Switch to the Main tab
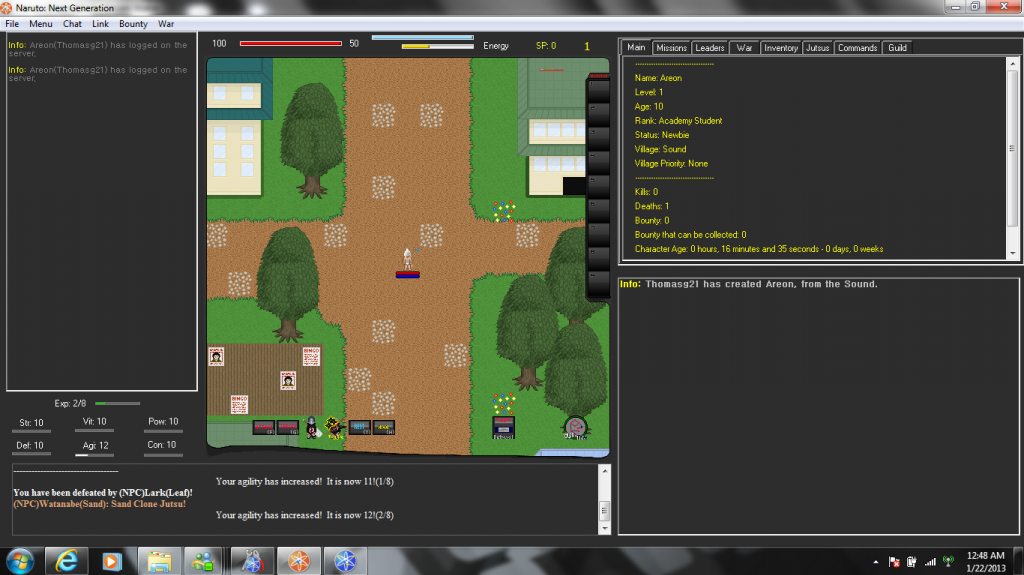This screenshot has width=1024, height=575. coord(636,47)
